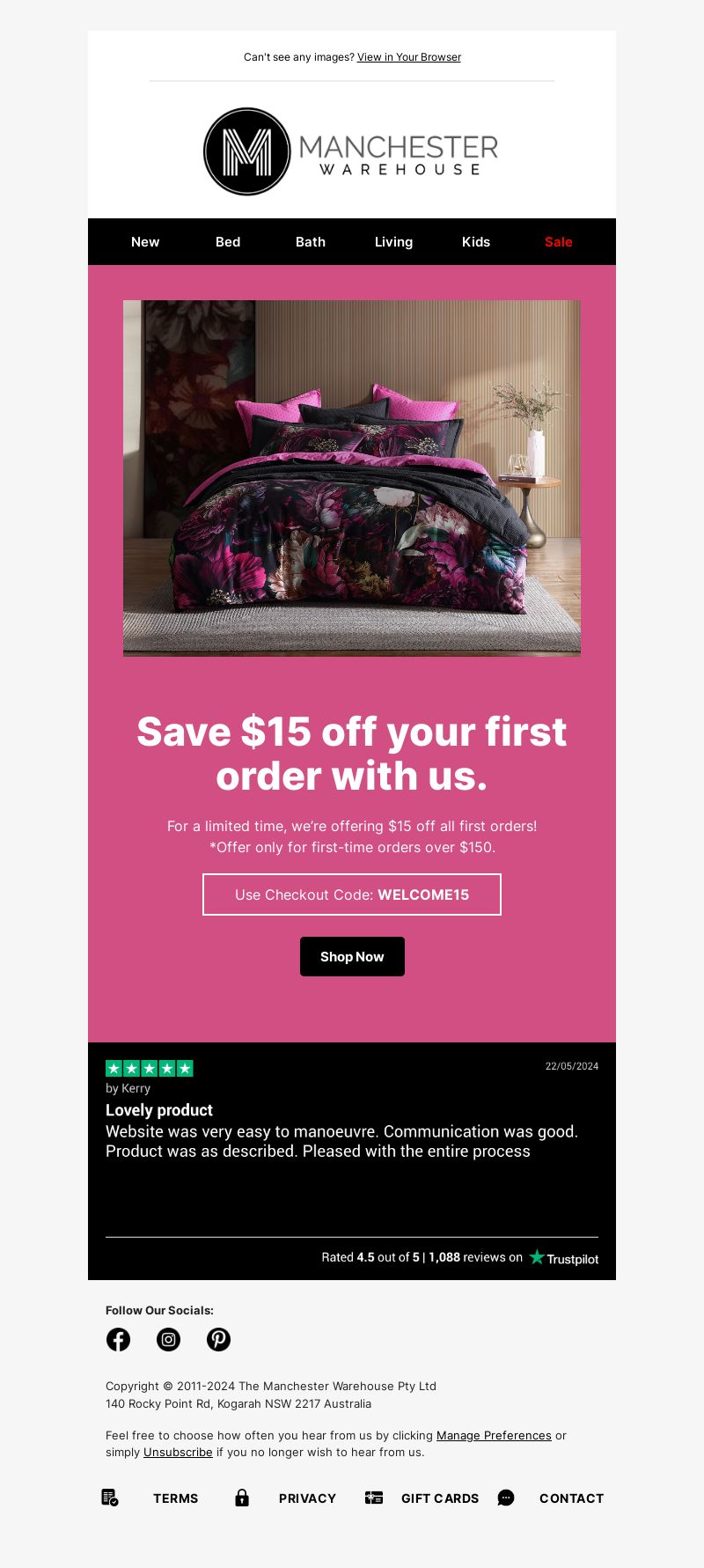
Task: Click the Contact chat bubble icon
Action: point(506,1498)
